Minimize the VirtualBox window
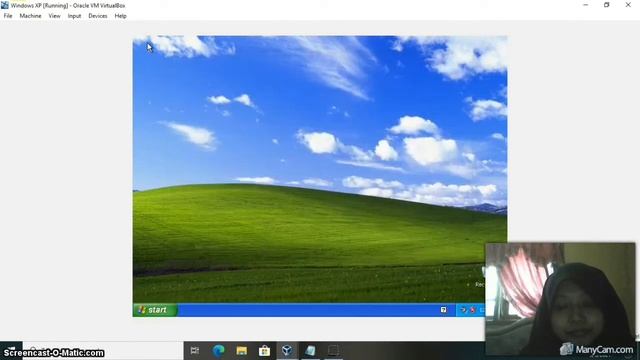Image resolution: width=640 pixels, height=360 pixels. [586, 5]
